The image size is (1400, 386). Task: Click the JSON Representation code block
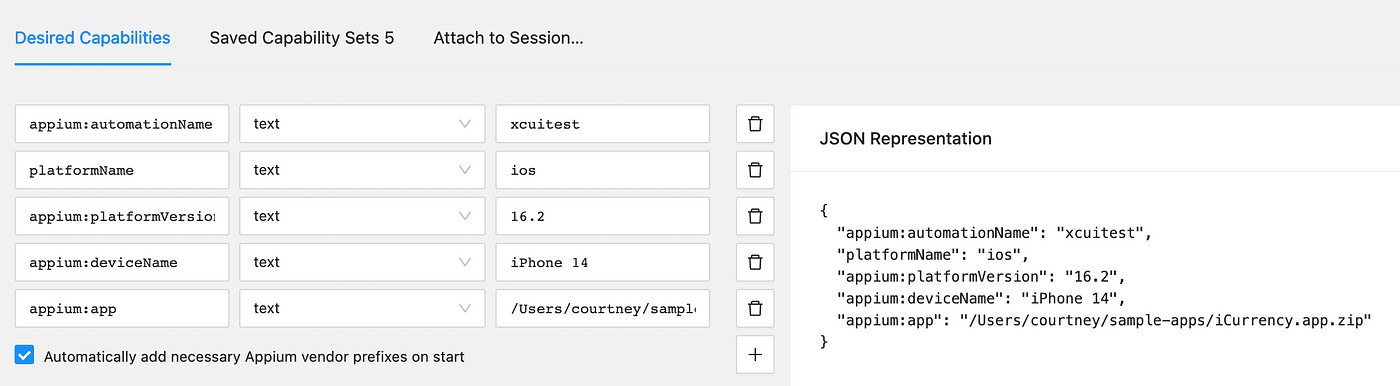coord(1095,276)
